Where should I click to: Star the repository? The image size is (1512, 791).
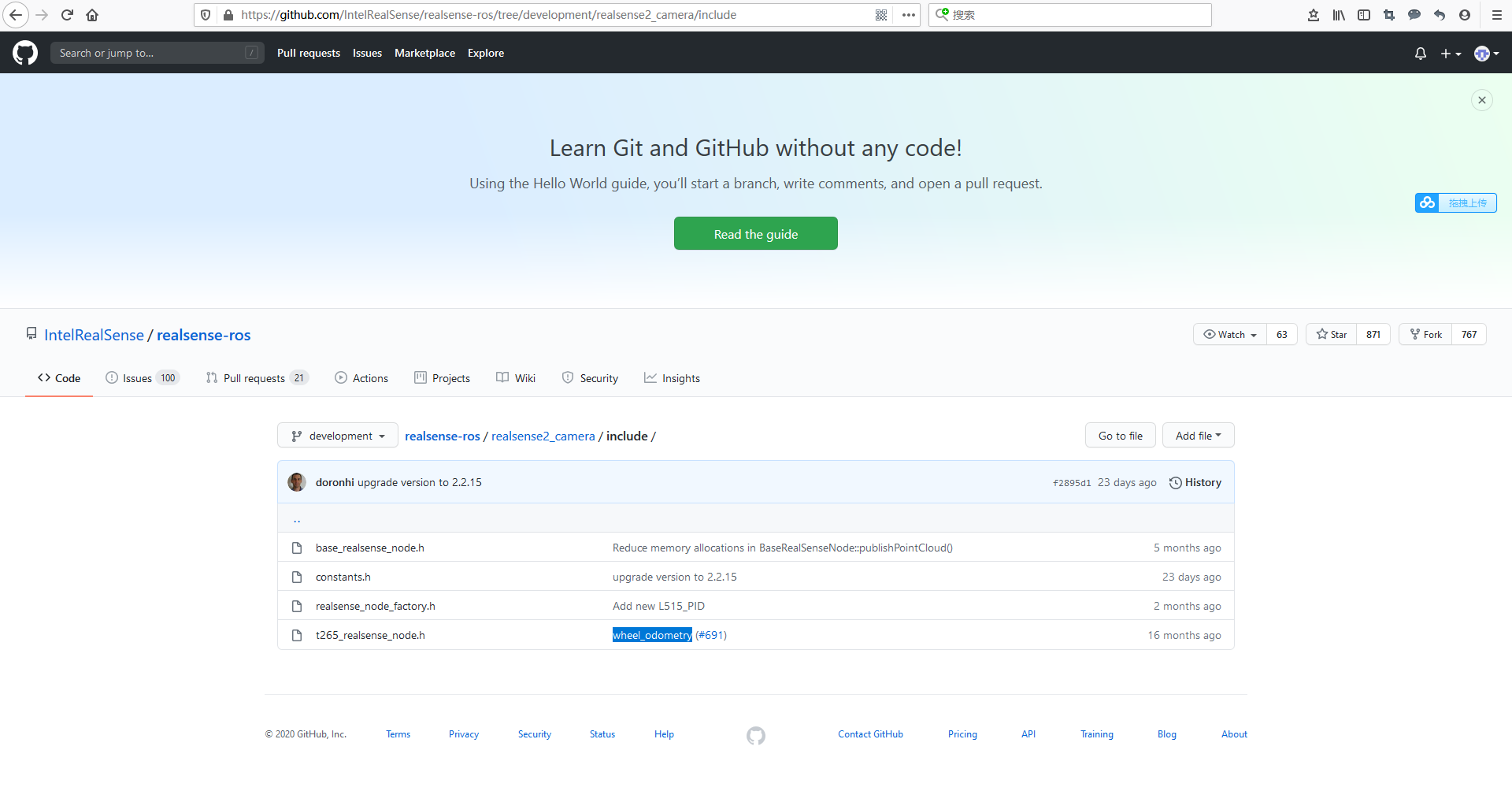[x=1332, y=334]
